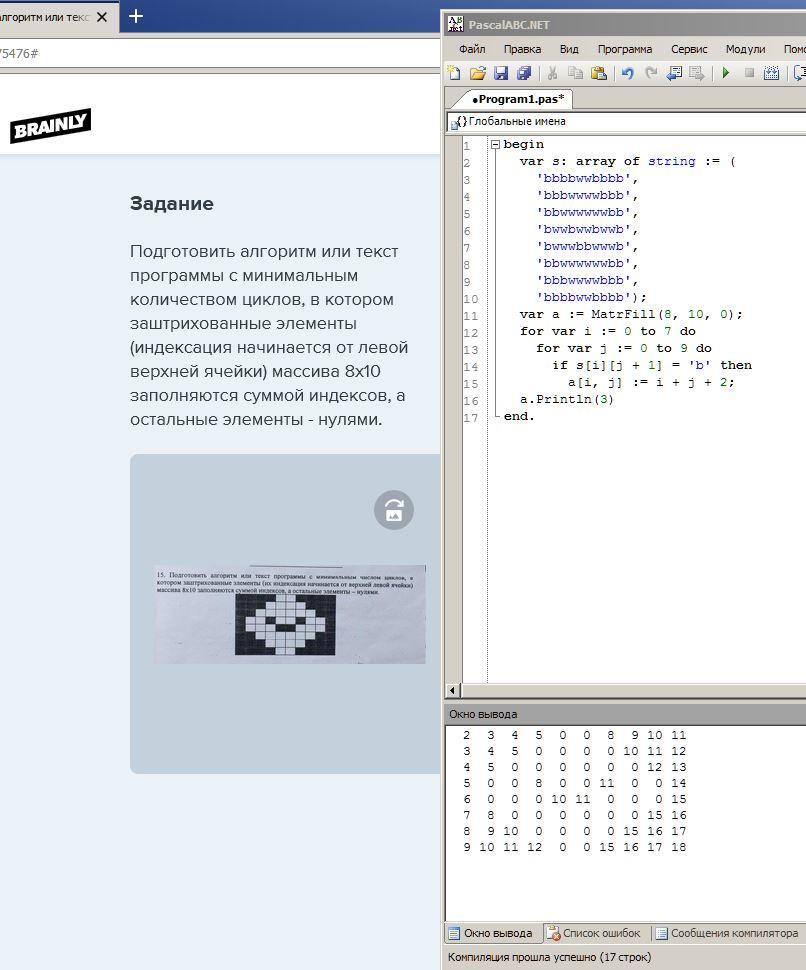Screen dimensions: 806x970
Task: Click the task picture thumbnail on Brainly
Action: click(x=289, y=614)
